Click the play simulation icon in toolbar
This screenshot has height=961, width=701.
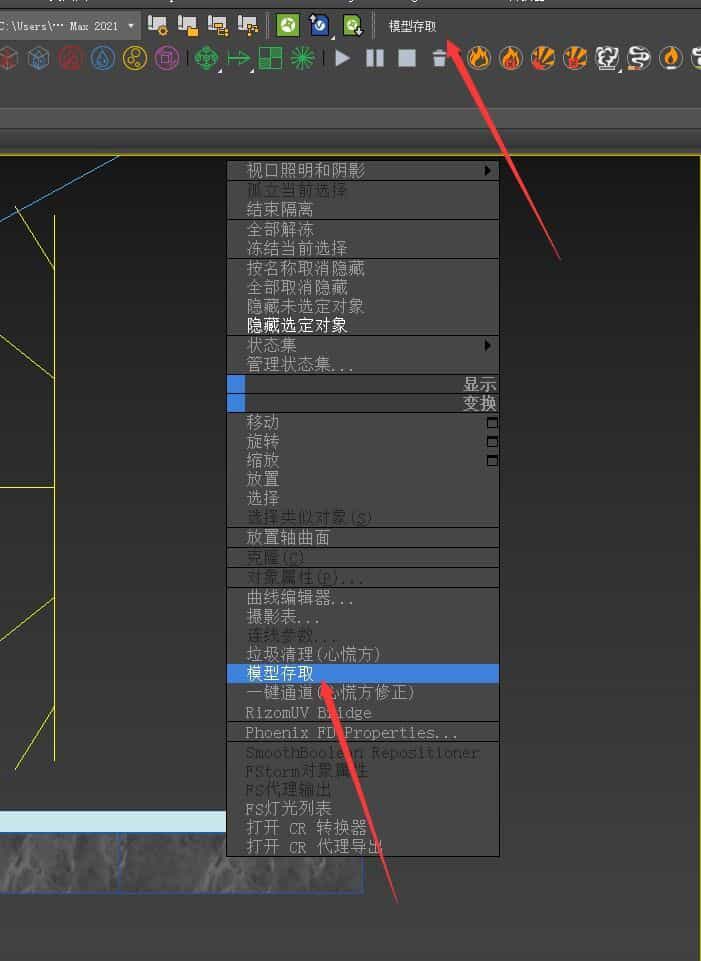pos(343,59)
